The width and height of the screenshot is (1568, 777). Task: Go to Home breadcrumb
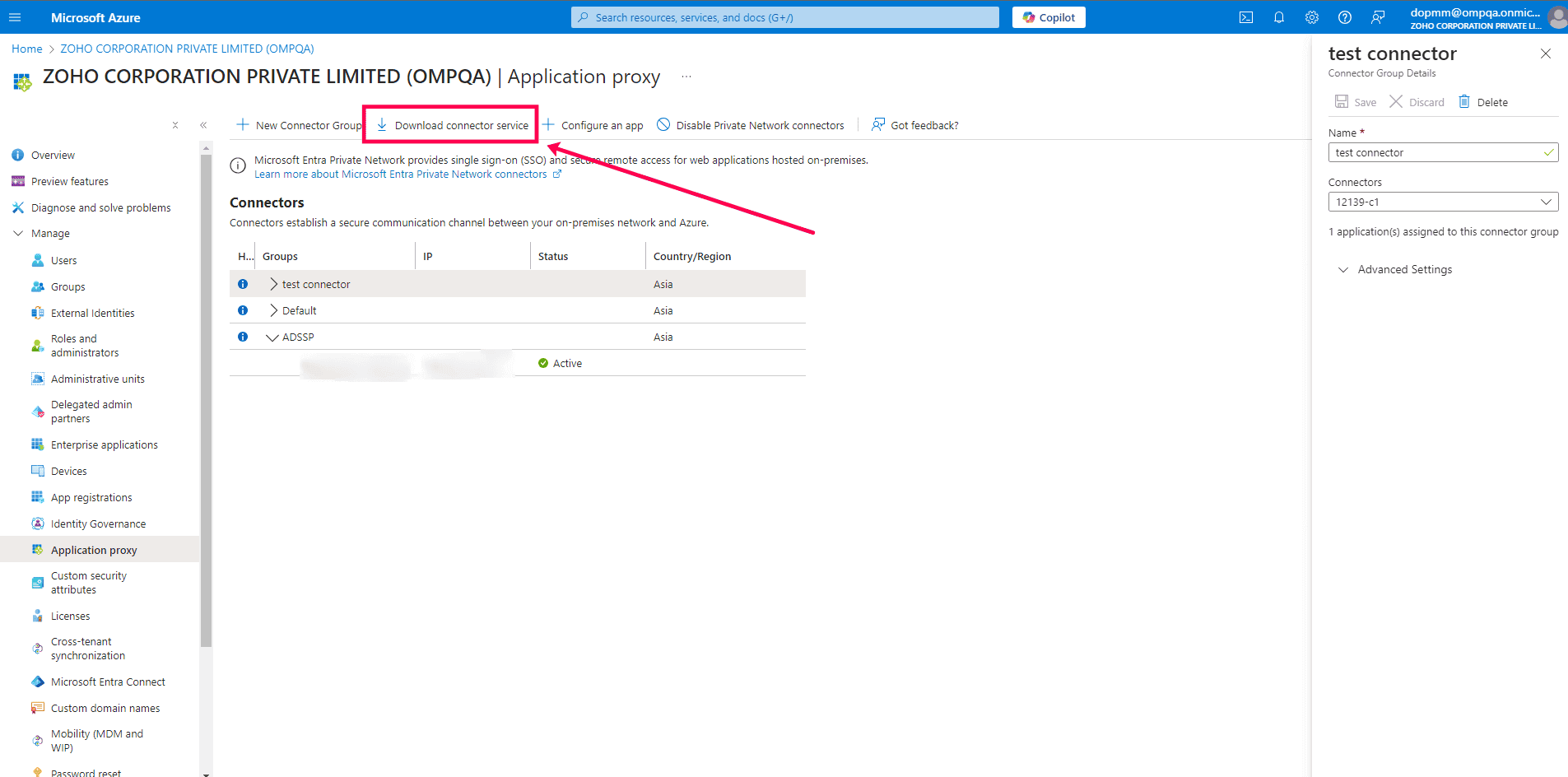click(x=27, y=49)
